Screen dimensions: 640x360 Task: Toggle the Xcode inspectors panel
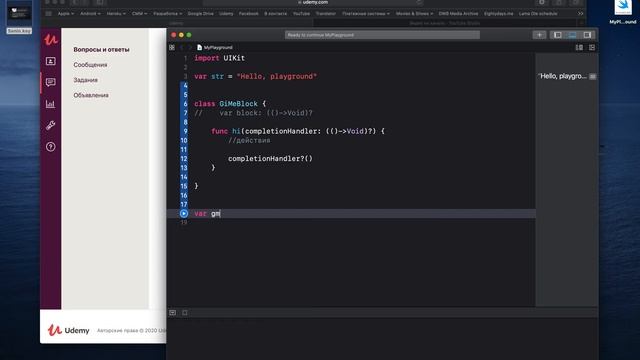coord(587,35)
